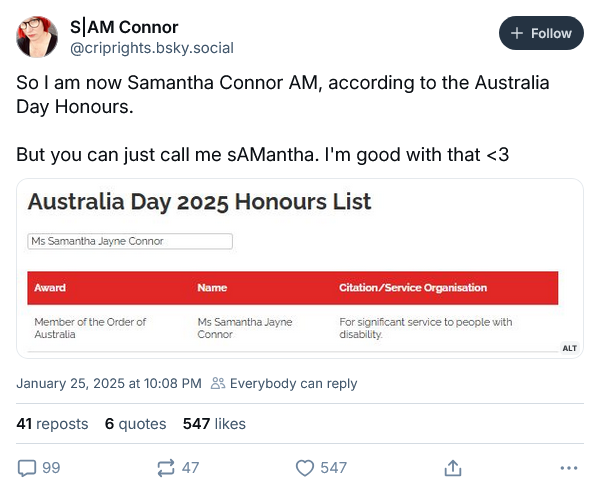Image resolution: width=600 pixels, height=494 pixels.
Task: Click the people icon beside reply settings
Action: [218, 383]
